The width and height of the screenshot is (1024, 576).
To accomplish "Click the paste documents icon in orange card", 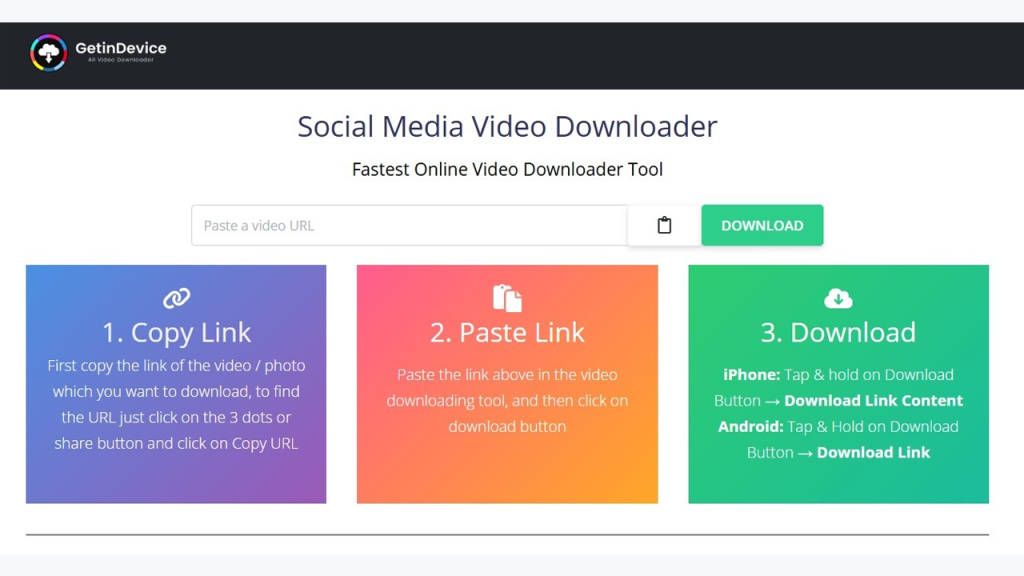I will tap(507, 298).
